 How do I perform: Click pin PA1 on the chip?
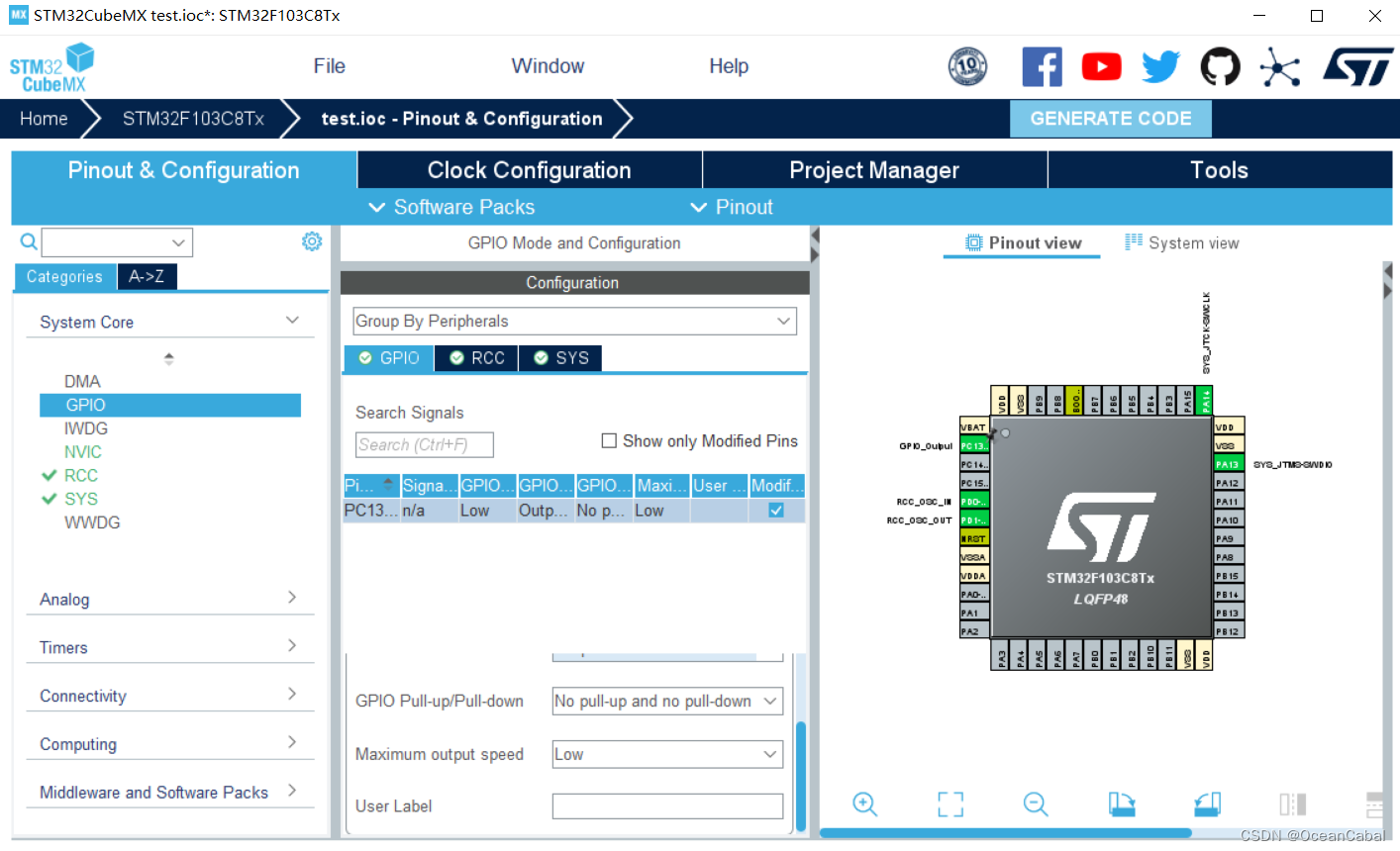[974, 613]
